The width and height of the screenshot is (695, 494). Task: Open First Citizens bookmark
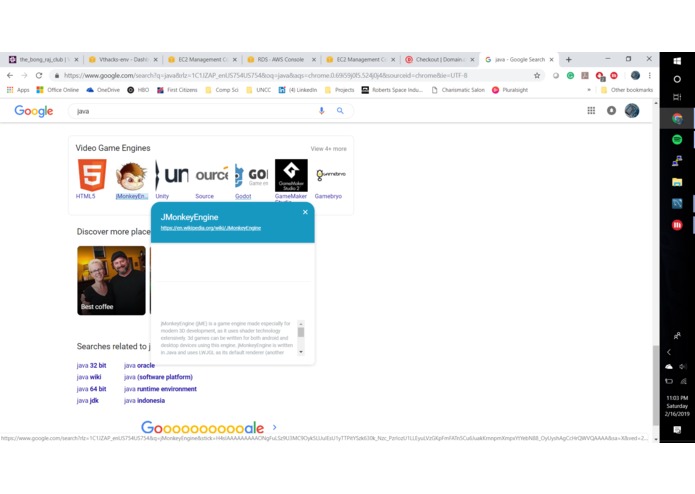(x=177, y=90)
